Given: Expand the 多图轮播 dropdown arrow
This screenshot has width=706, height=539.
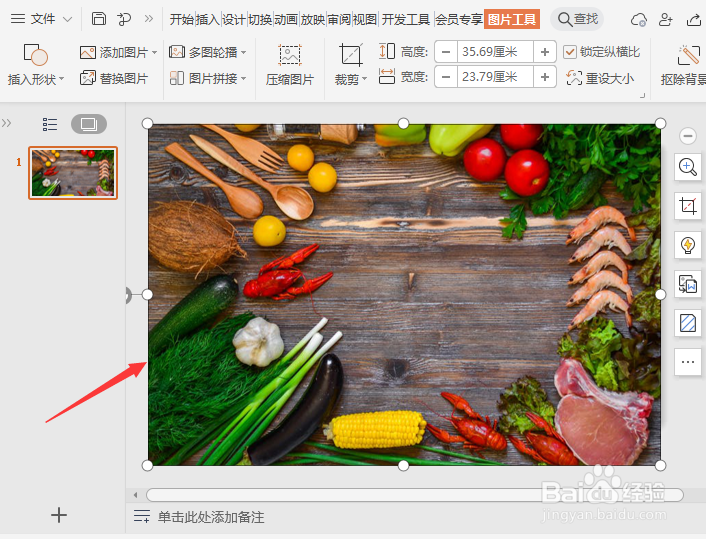Looking at the screenshot, I should 244,53.
